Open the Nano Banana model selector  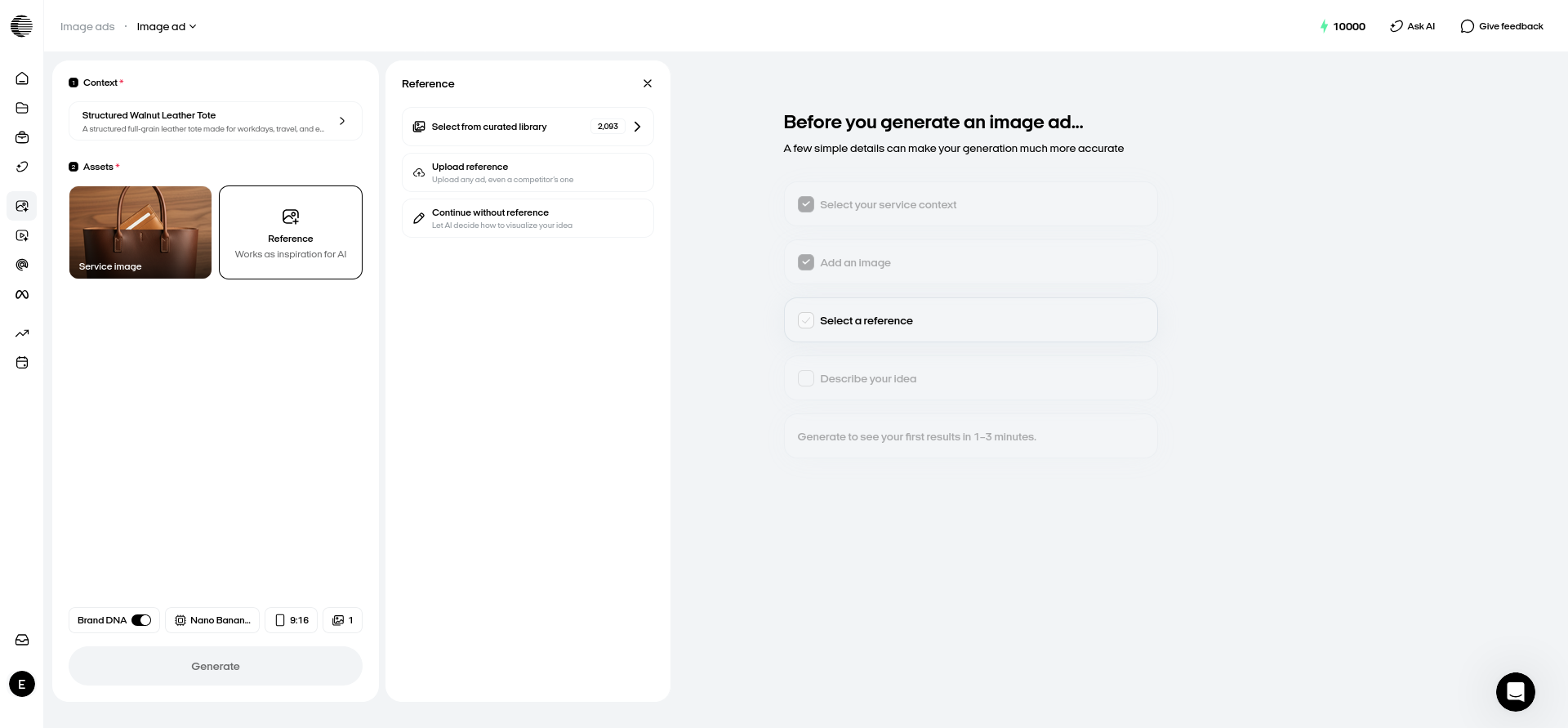[x=212, y=620]
